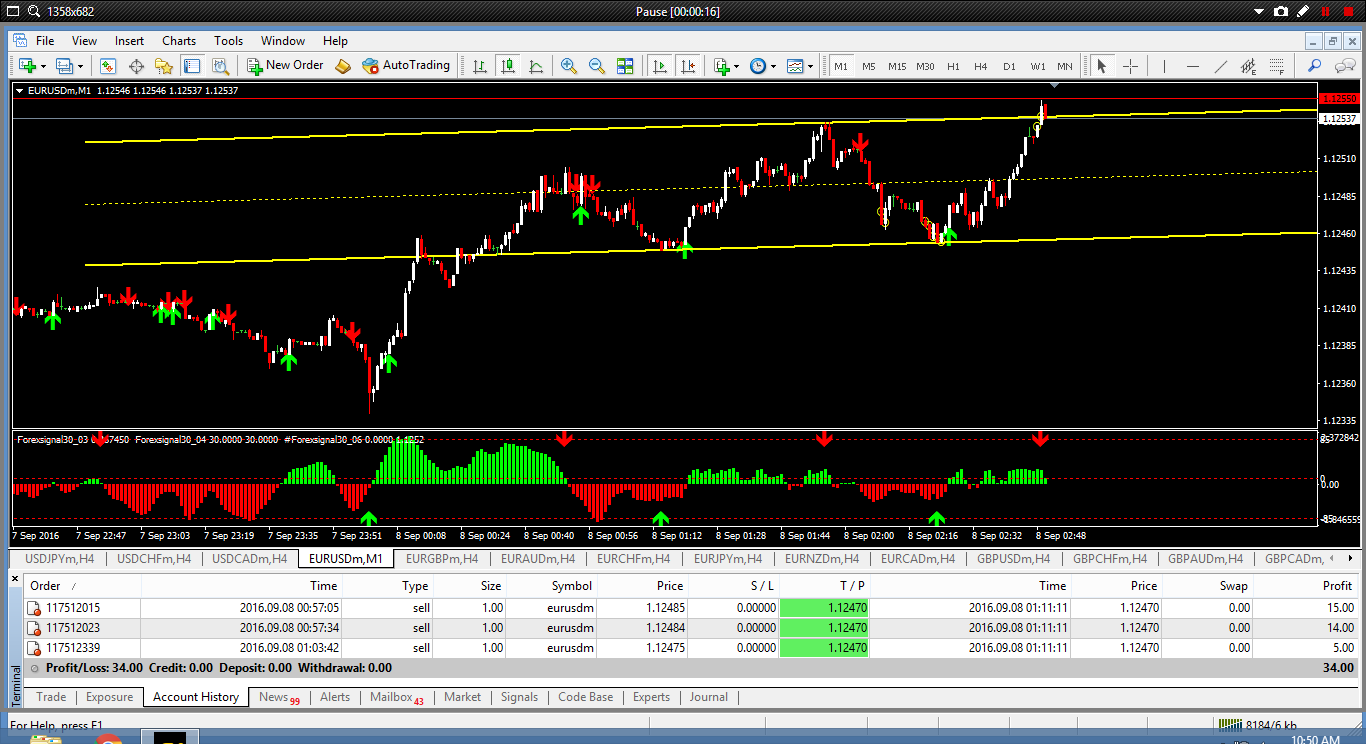Pick the vertical line drawing tool
This screenshot has width=1370, height=744.
tap(1164, 66)
